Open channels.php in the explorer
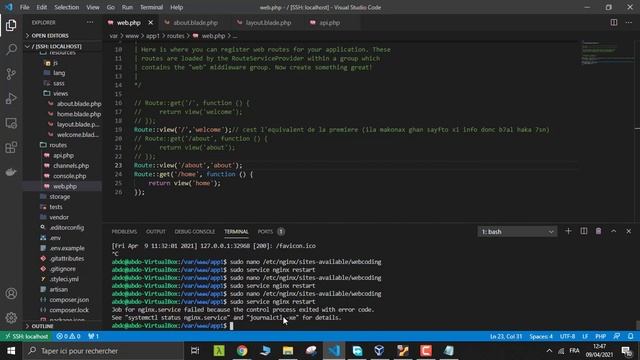640x360 pixels. click(x=71, y=166)
